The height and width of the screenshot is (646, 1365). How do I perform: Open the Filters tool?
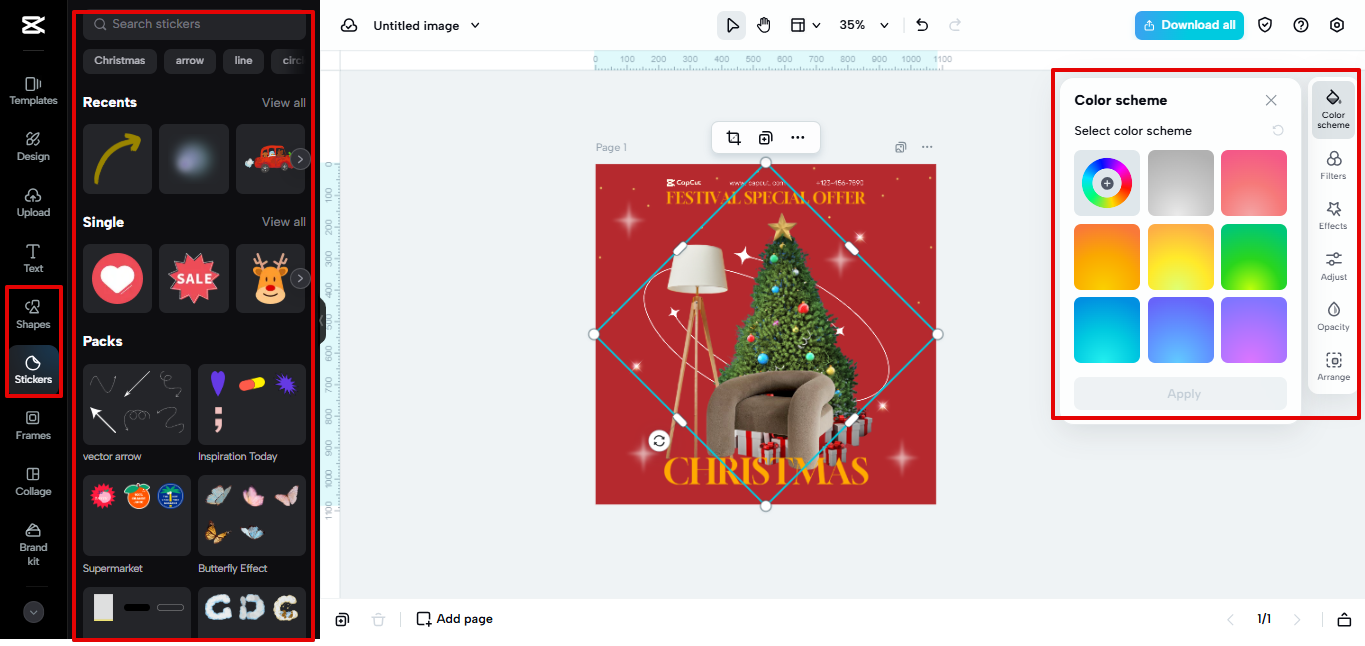[1333, 165]
